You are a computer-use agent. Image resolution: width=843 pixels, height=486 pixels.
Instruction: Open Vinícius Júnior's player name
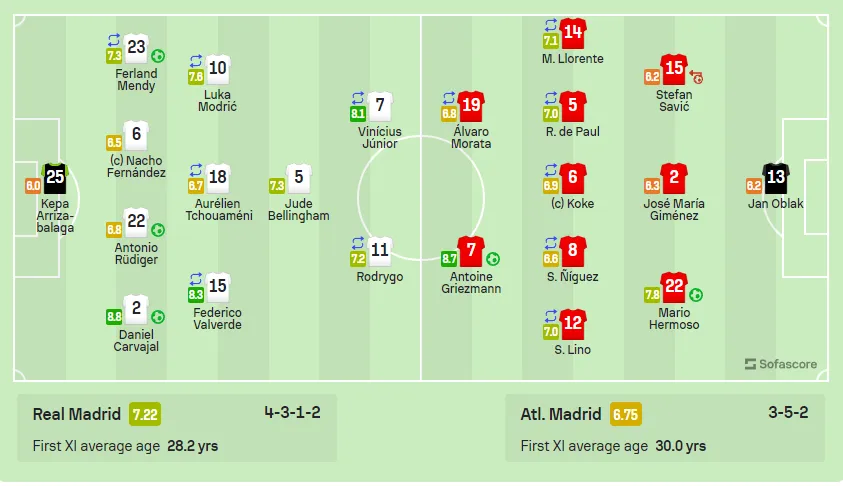pos(380,138)
